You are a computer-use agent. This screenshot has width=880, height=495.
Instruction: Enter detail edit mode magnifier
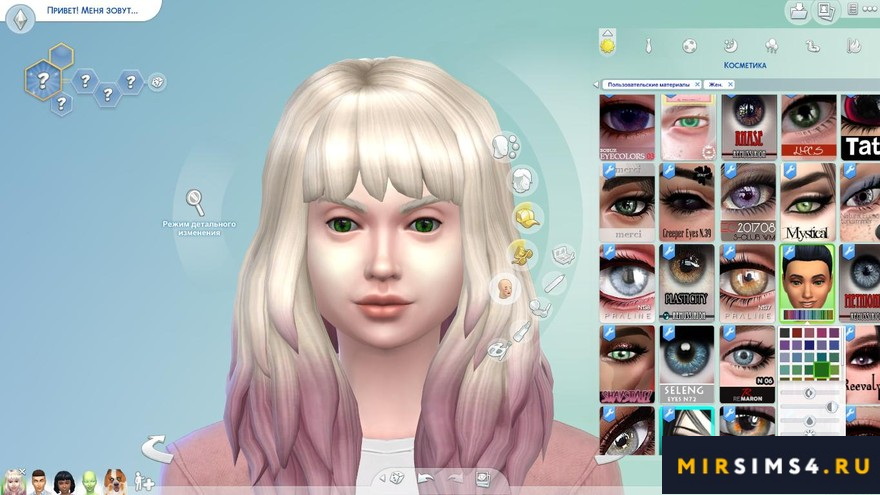coord(195,202)
